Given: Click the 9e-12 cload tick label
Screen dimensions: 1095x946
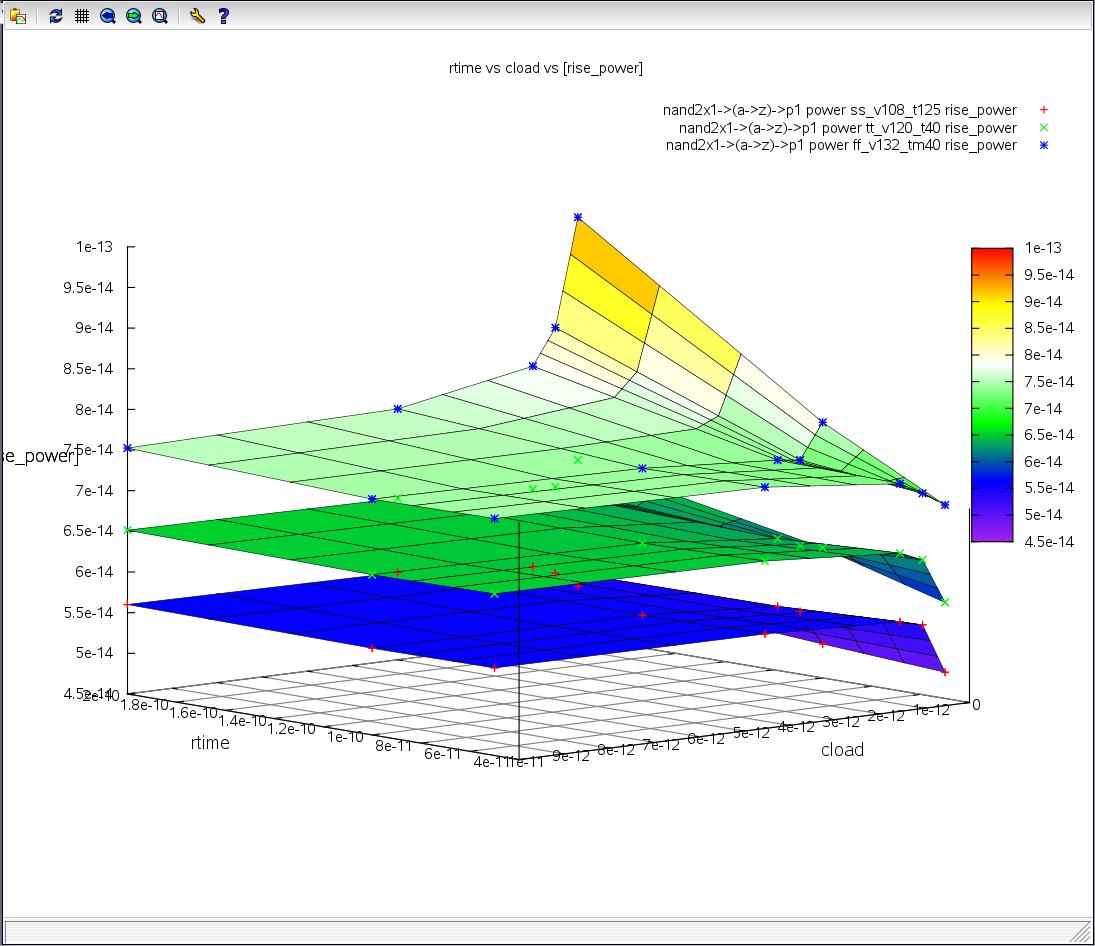Looking at the screenshot, I should click(571, 756).
